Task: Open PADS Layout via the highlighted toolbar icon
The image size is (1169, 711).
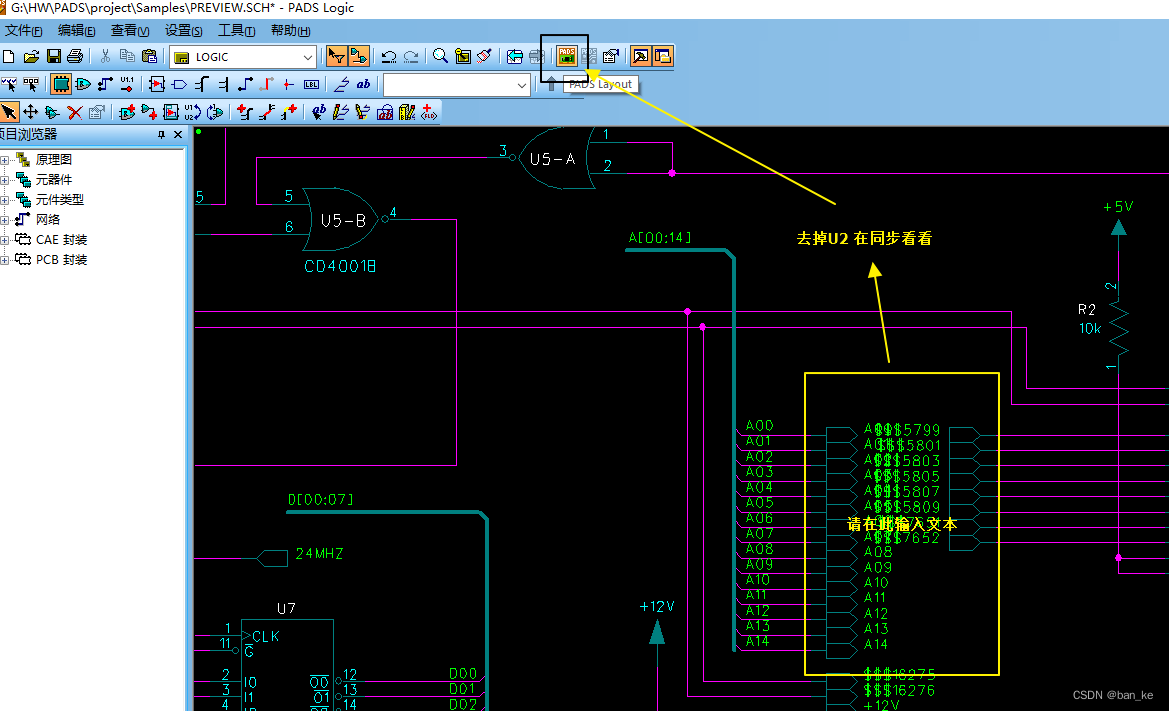Action: pyautogui.click(x=566, y=57)
